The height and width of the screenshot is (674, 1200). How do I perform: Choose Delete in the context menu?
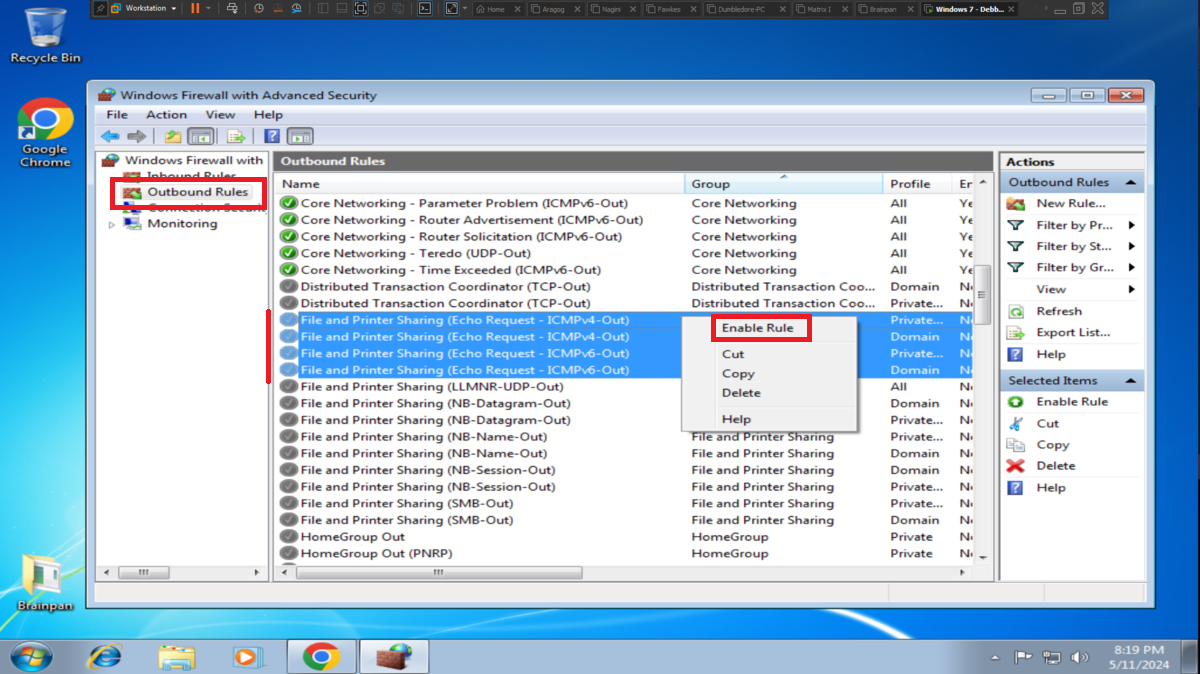pos(741,393)
